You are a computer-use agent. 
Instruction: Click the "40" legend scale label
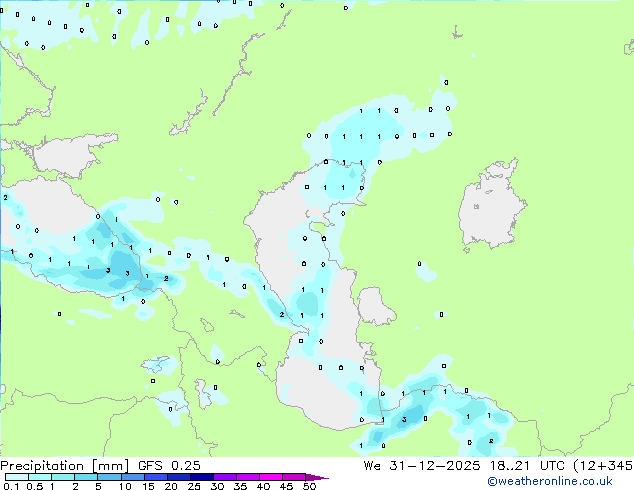(263, 486)
